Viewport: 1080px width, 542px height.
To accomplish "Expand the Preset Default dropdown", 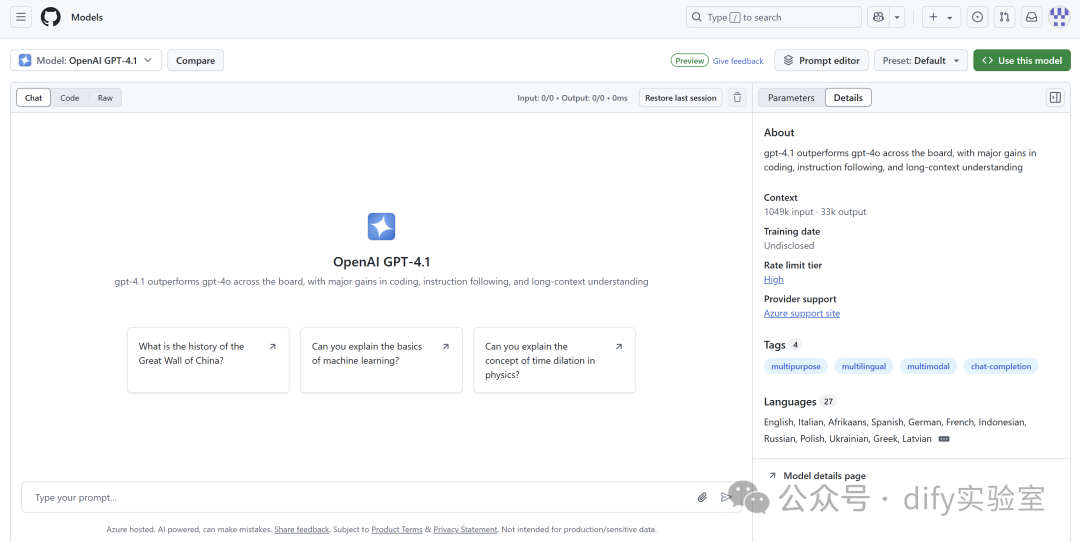I will (x=920, y=61).
